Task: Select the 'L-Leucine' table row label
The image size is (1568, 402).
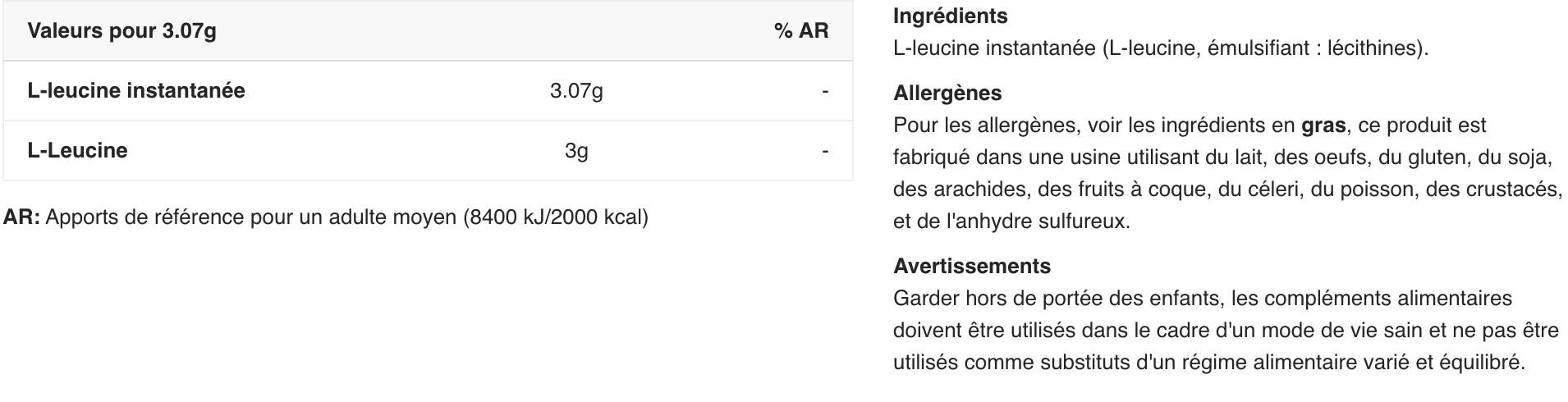Action: click(x=77, y=150)
